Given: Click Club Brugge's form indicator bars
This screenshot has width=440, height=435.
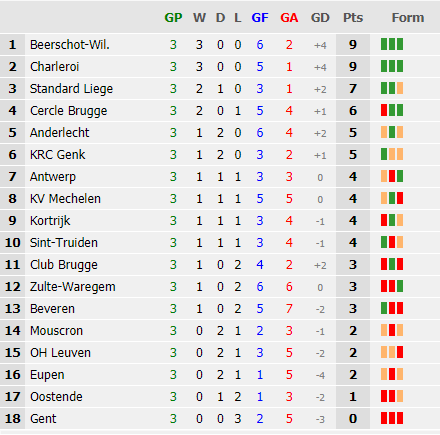Looking at the screenshot, I should pyautogui.click(x=392, y=264).
